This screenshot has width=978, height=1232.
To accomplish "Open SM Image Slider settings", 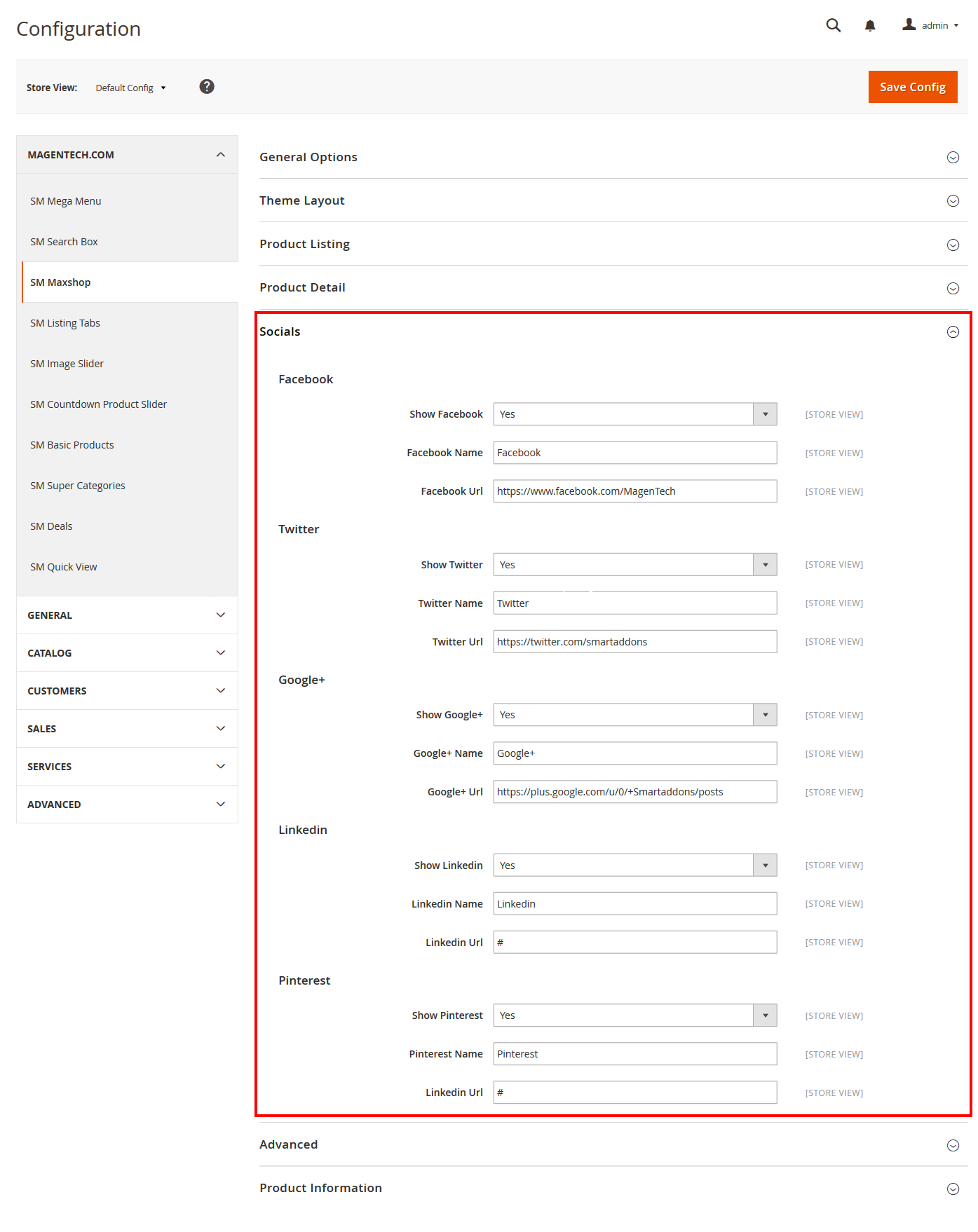I will pos(67,364).
